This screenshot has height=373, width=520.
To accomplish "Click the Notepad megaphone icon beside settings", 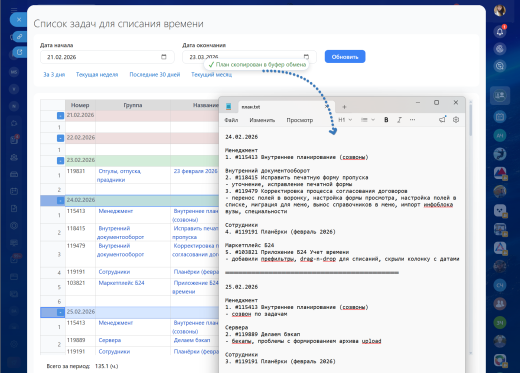I will click(442, 119).
